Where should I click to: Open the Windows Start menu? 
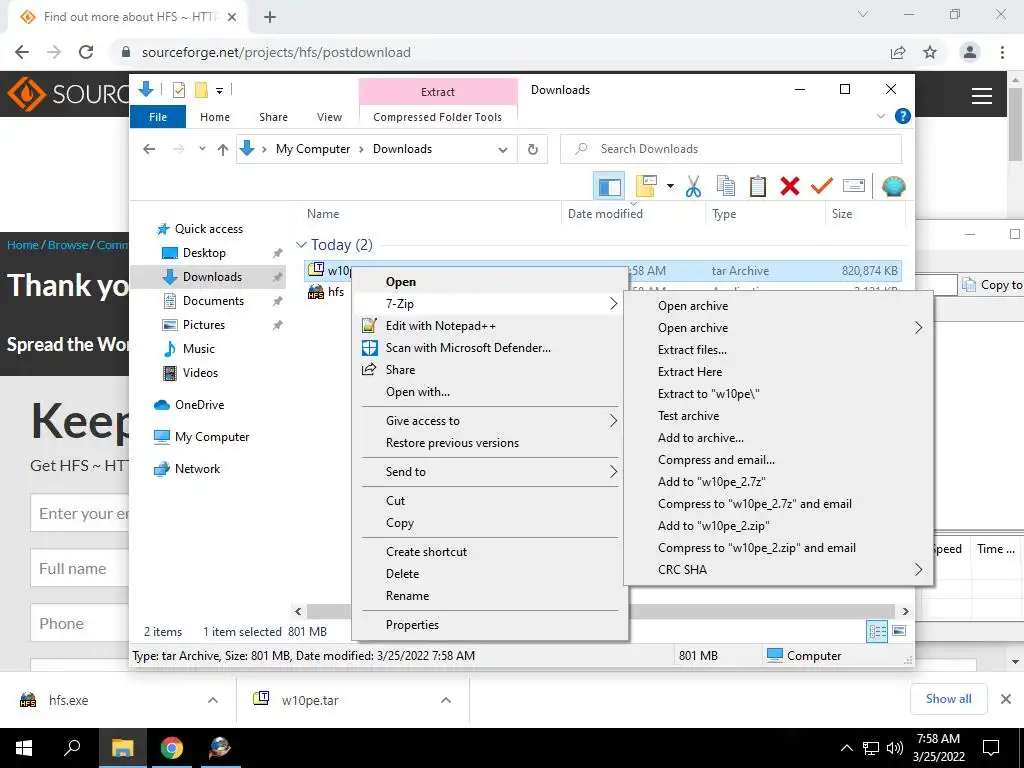click(24, 748)
